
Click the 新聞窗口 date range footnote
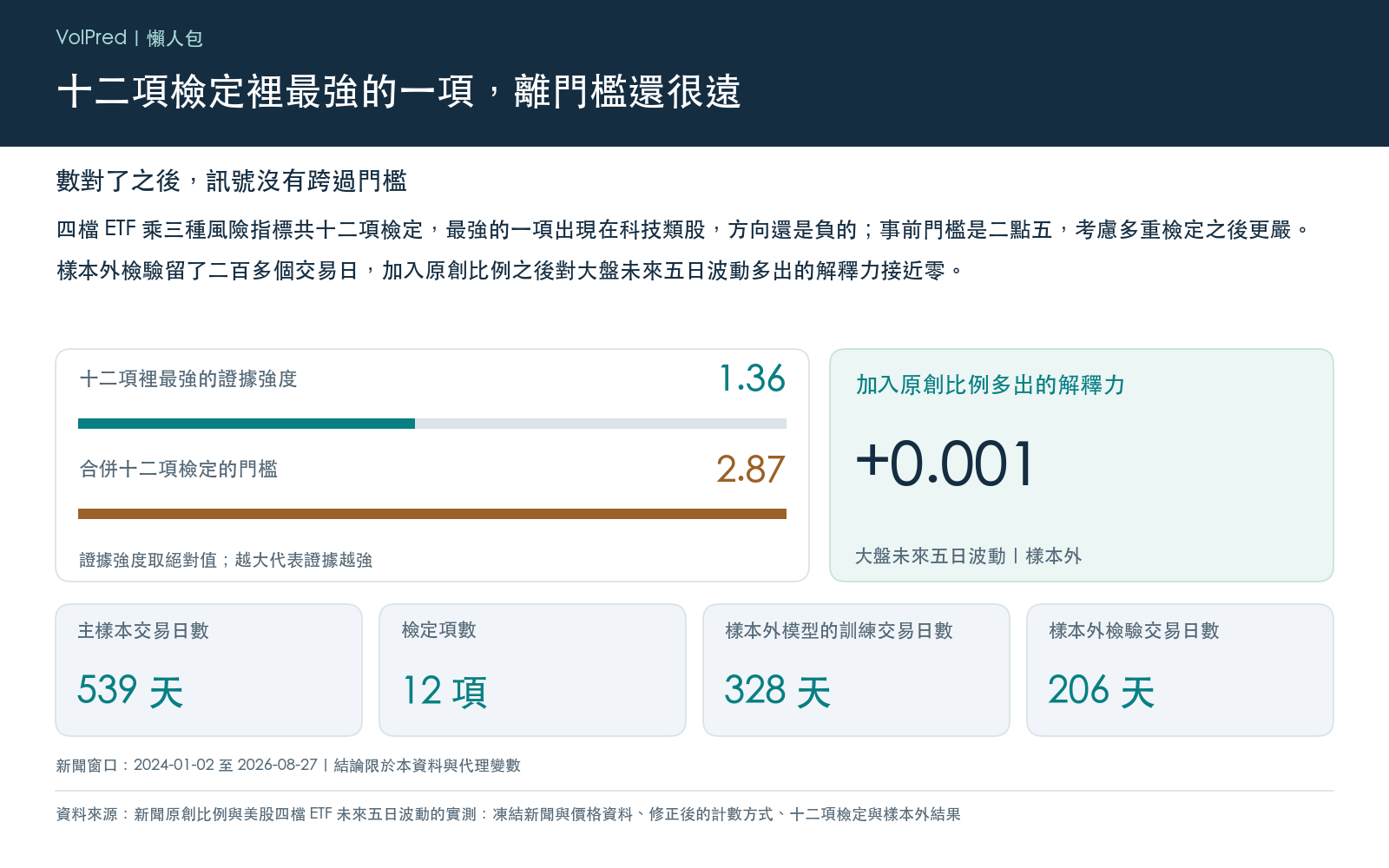coord(288,765)
